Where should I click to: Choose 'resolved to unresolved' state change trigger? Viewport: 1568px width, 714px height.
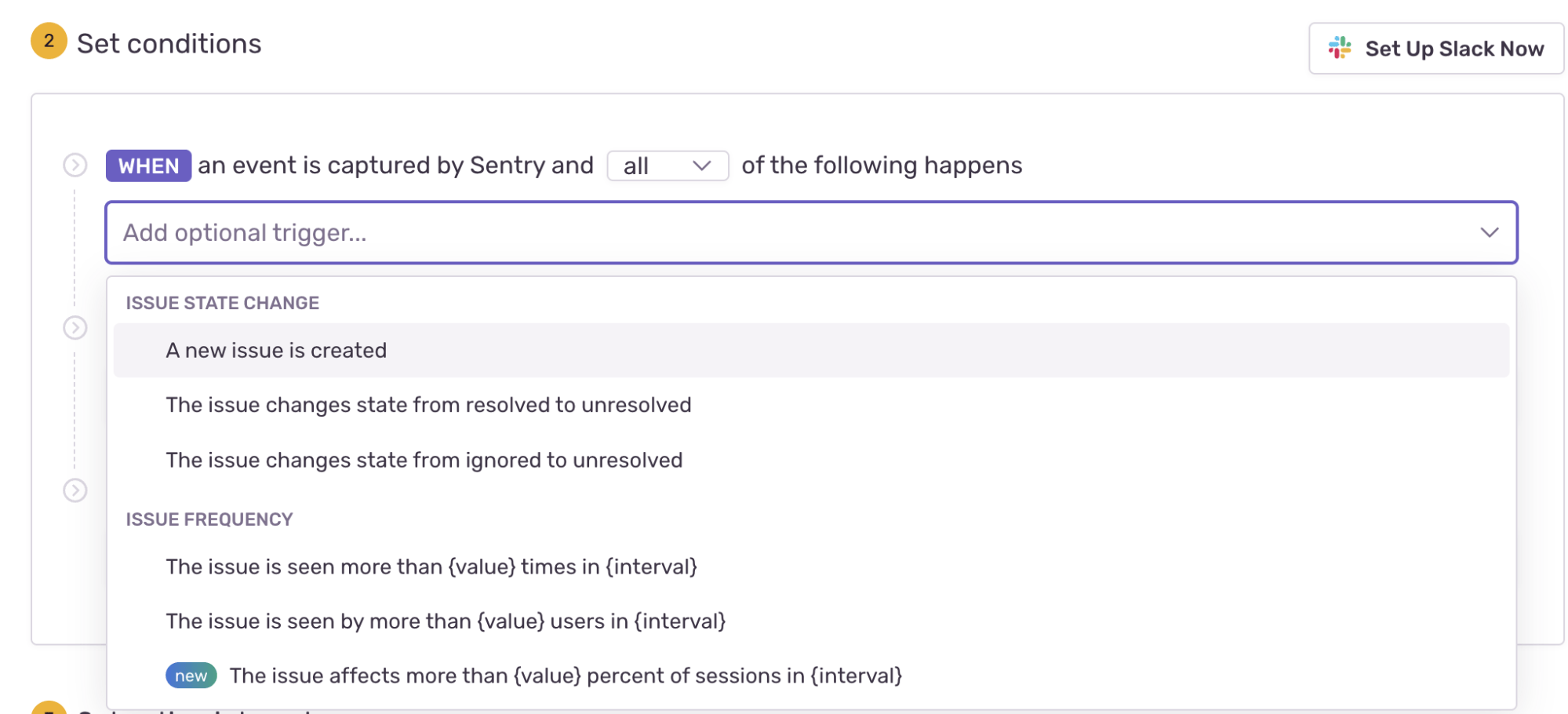point(428,405)
